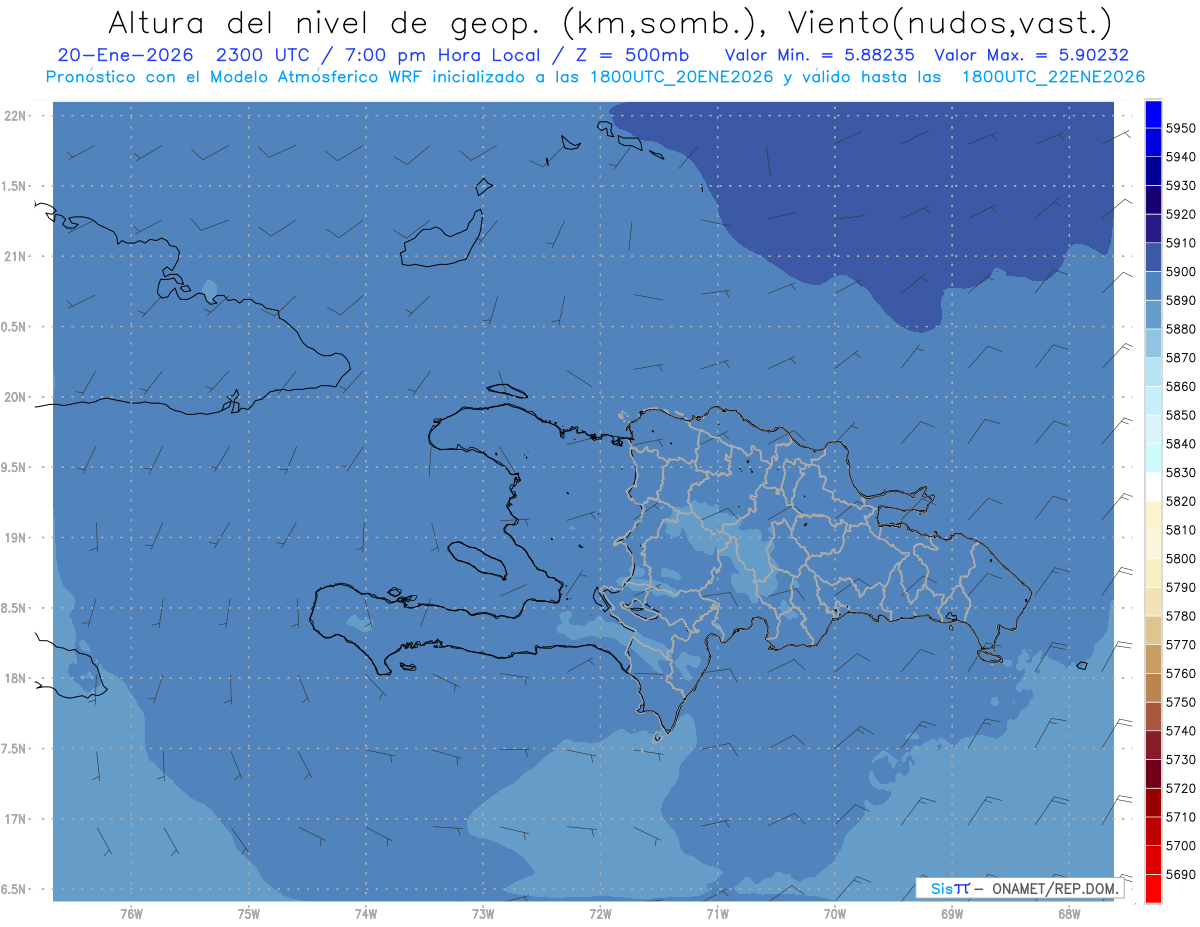Click the '72W' longitude label

[x=600, y=913]
